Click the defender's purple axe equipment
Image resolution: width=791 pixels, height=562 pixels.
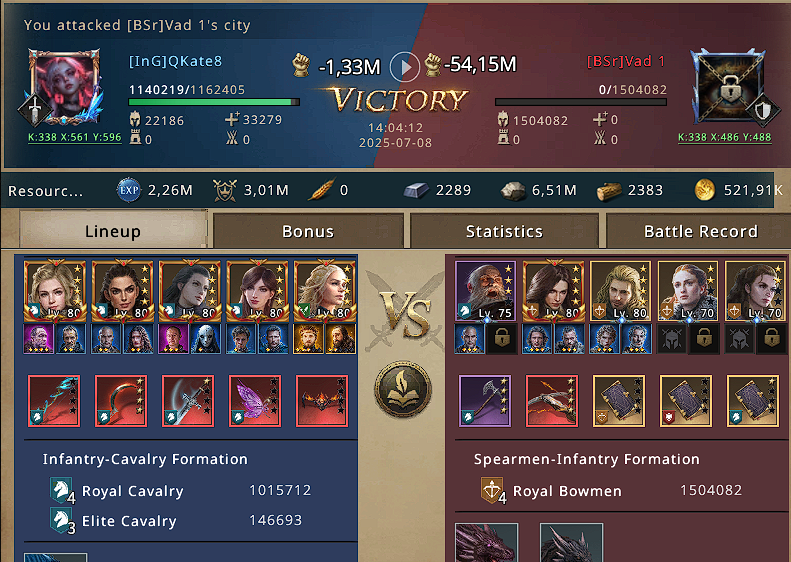tap(485, 401)
